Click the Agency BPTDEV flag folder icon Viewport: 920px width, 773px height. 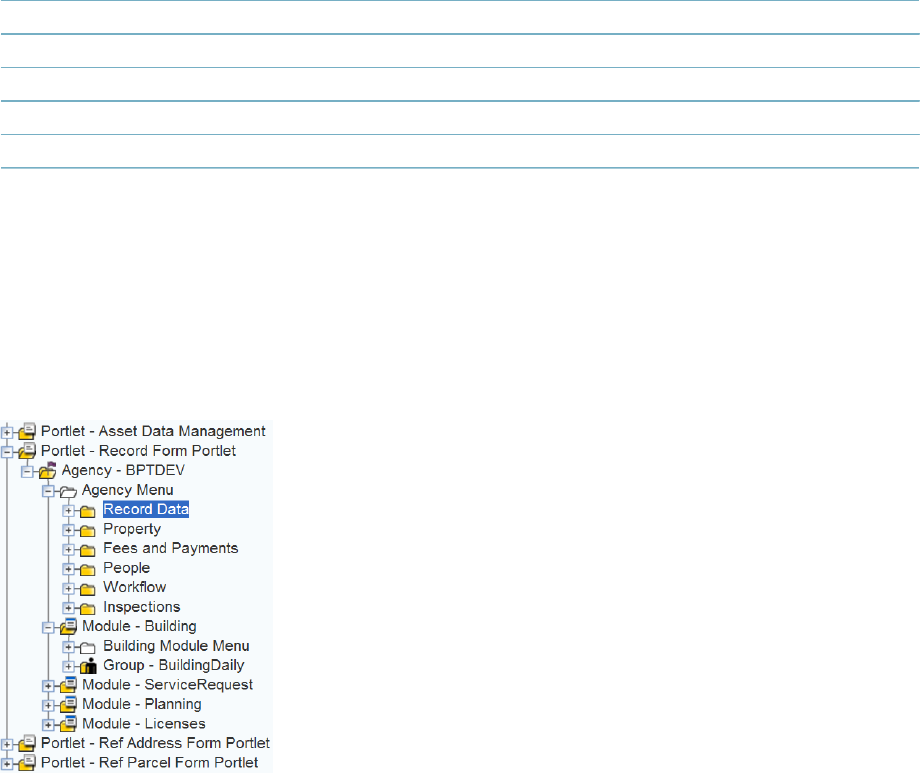[x=48, y=470]
